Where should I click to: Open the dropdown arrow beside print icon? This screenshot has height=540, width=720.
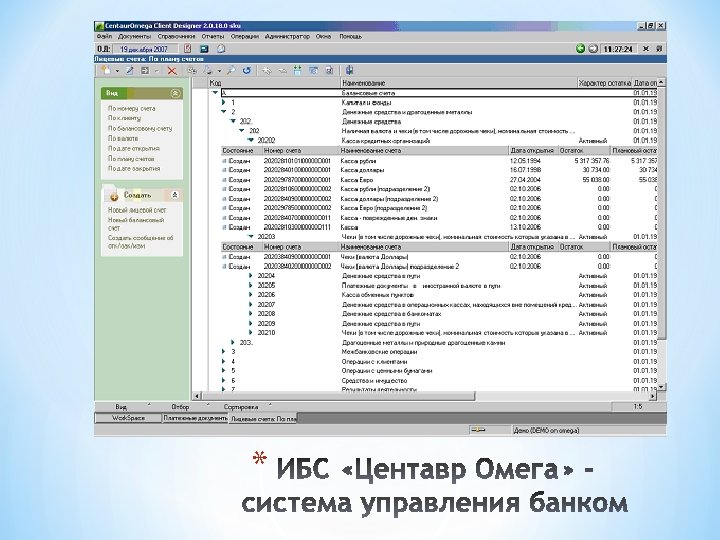point(219,71)
